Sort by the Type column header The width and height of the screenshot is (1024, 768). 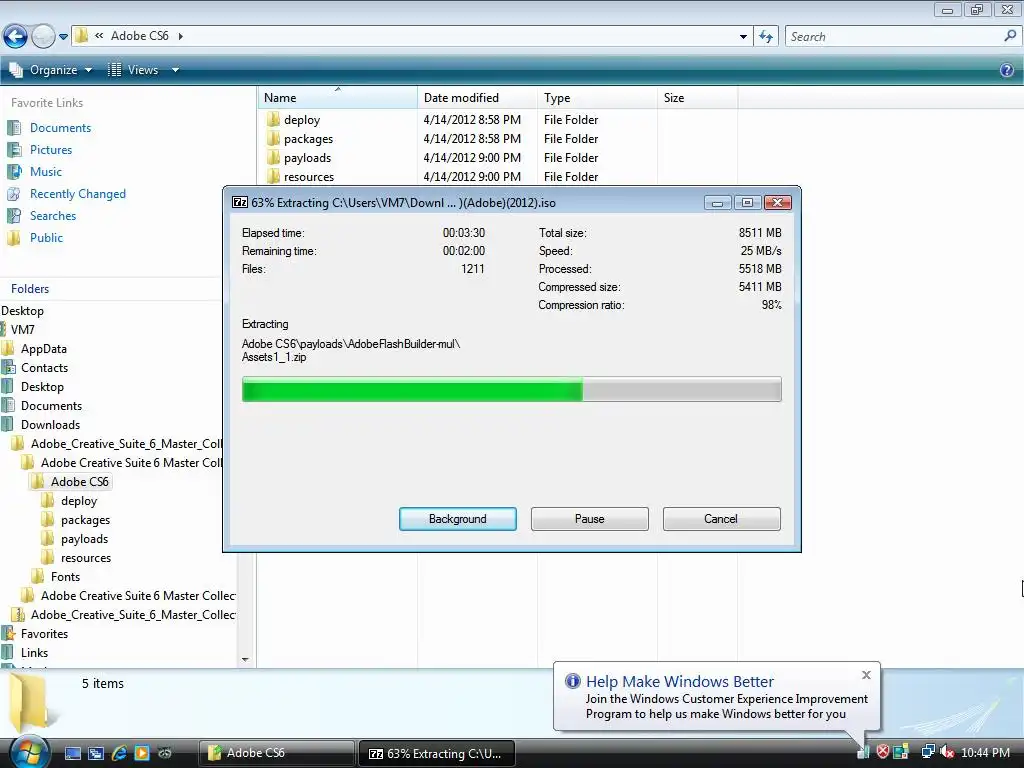[x=597, y=97]
